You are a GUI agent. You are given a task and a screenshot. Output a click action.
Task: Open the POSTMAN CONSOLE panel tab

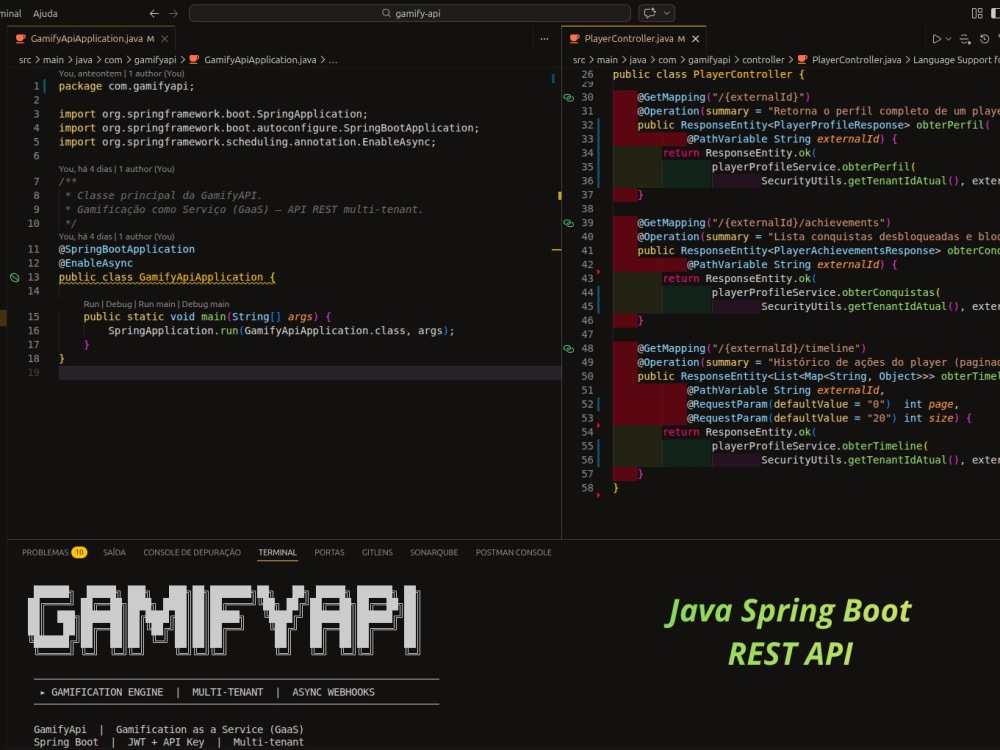[x=513, y=552]
